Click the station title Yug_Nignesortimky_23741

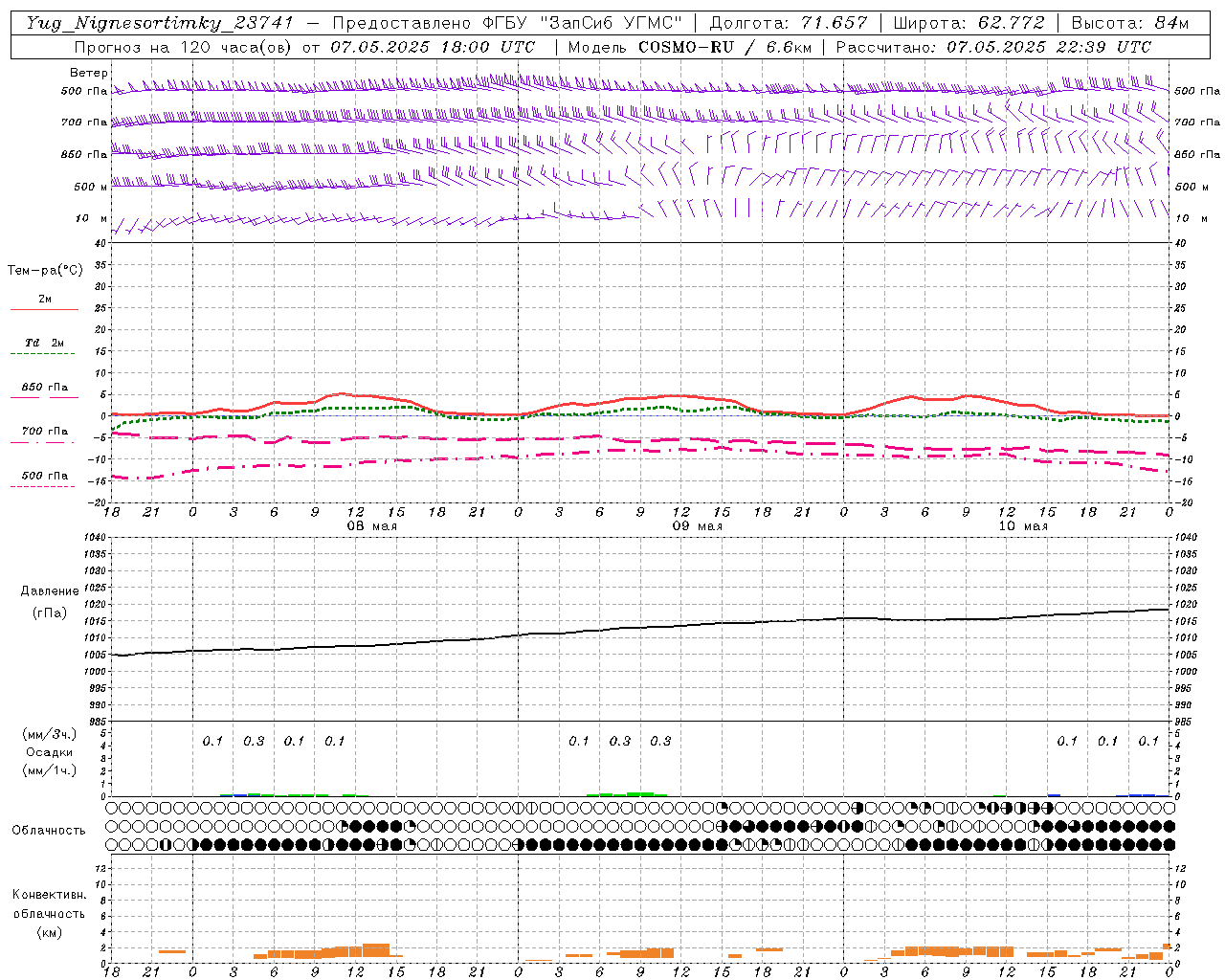pyautogui.click(x=159, y=23)
